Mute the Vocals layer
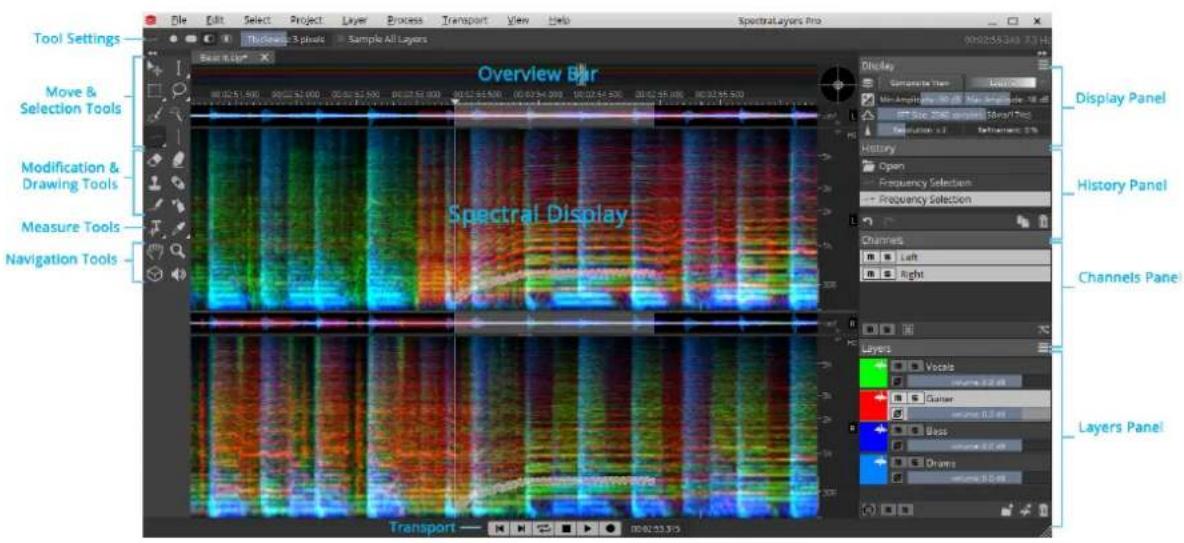The width and height of the screenshot is (1184, 543). point(898,366)
